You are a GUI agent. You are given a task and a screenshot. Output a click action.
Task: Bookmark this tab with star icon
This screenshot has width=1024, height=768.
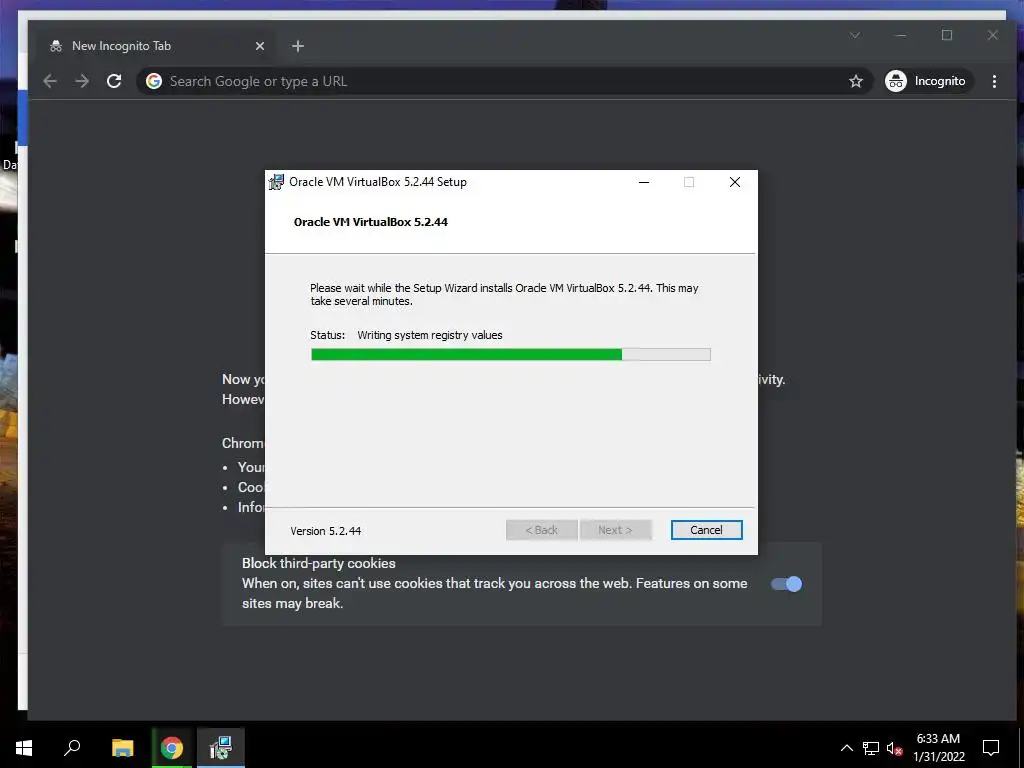click(856, 81)
